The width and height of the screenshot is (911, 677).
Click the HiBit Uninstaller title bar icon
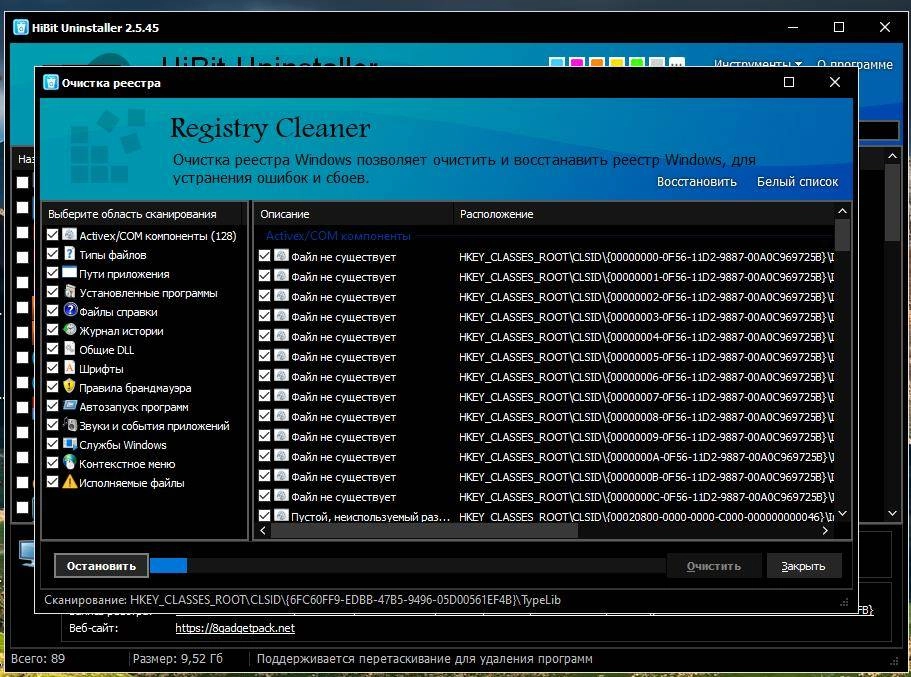[x=21, y=27]
